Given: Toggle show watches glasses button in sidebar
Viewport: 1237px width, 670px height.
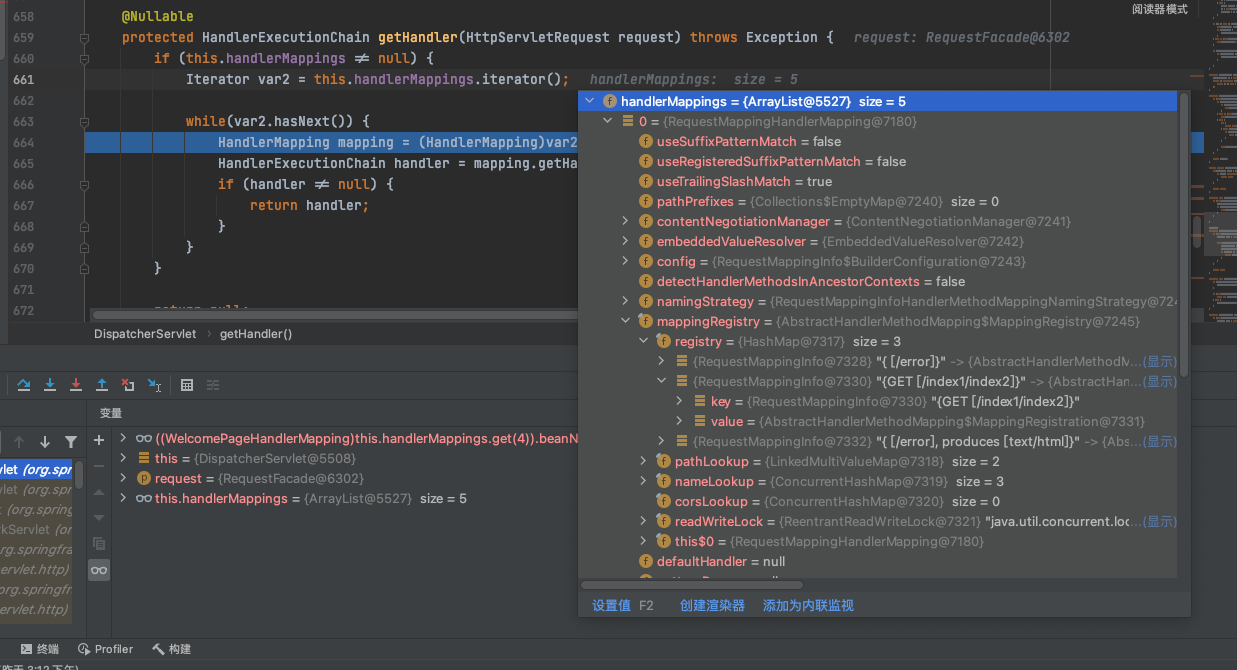Looking at the screenshot, I should [x=98, y=570].
